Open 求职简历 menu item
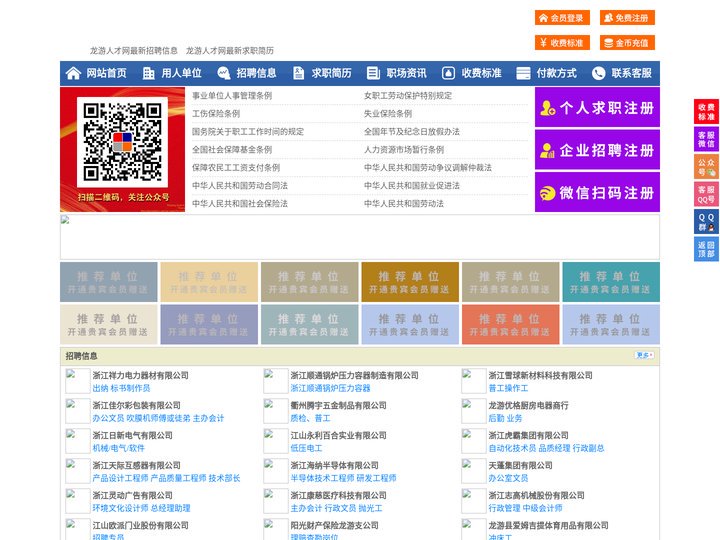 [x=332, y=73]
